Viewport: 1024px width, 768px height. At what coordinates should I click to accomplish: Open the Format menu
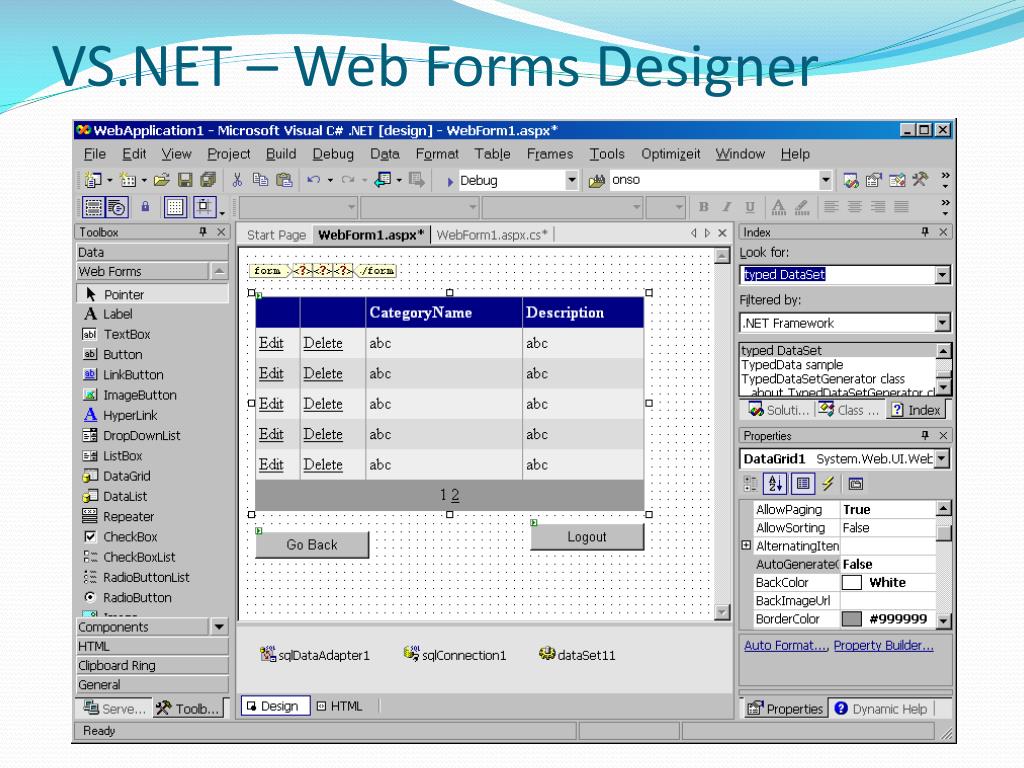point(437,154)
